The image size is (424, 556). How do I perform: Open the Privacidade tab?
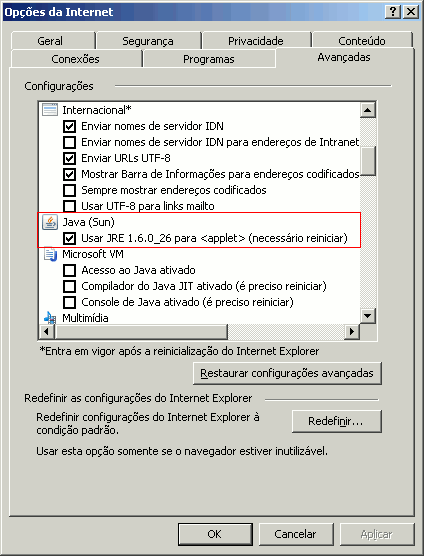(x=256, y=41)
